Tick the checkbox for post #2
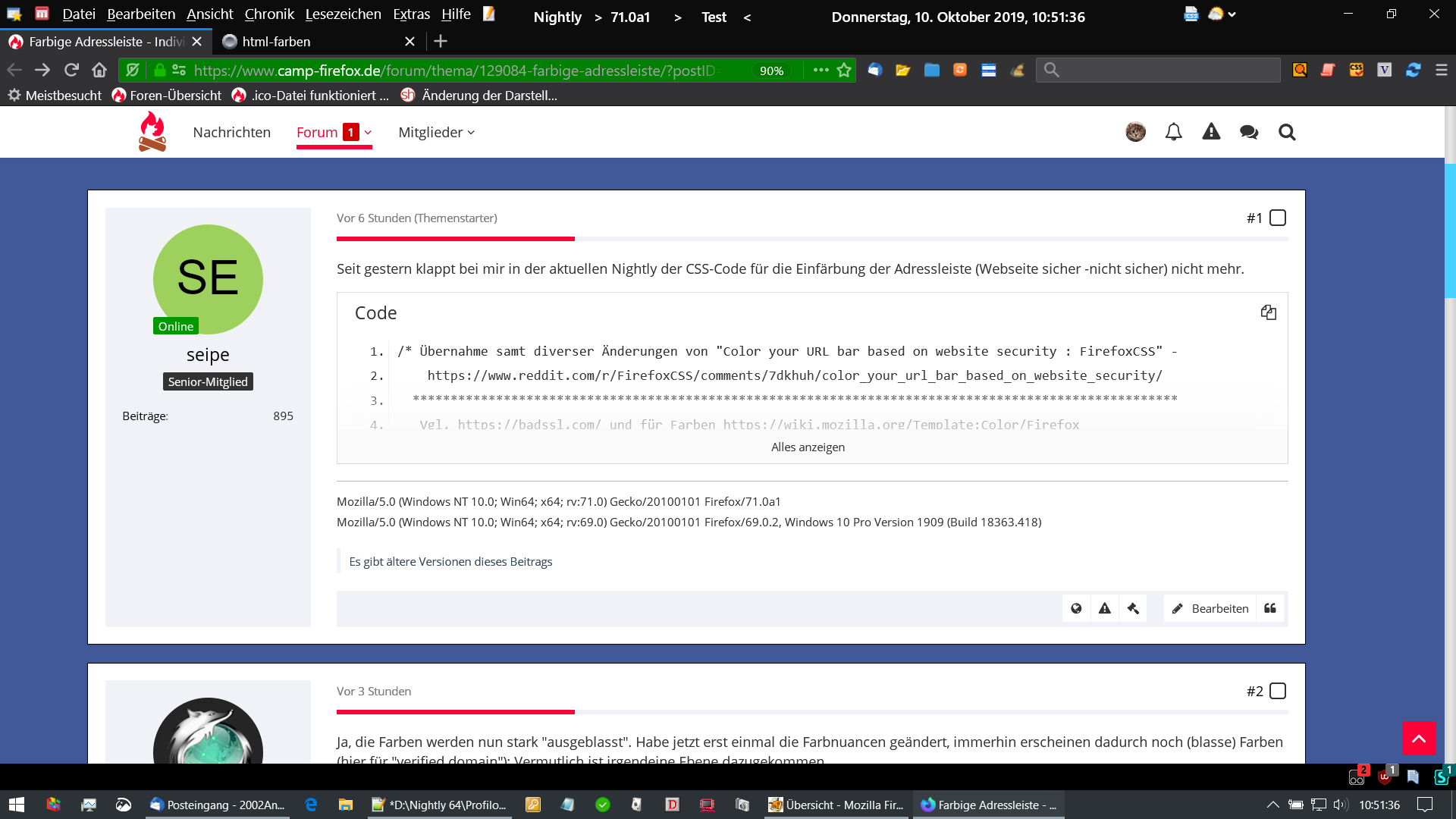Image resolution: width=1456 pixels, height=819 pixels. tap(1278, 691)
